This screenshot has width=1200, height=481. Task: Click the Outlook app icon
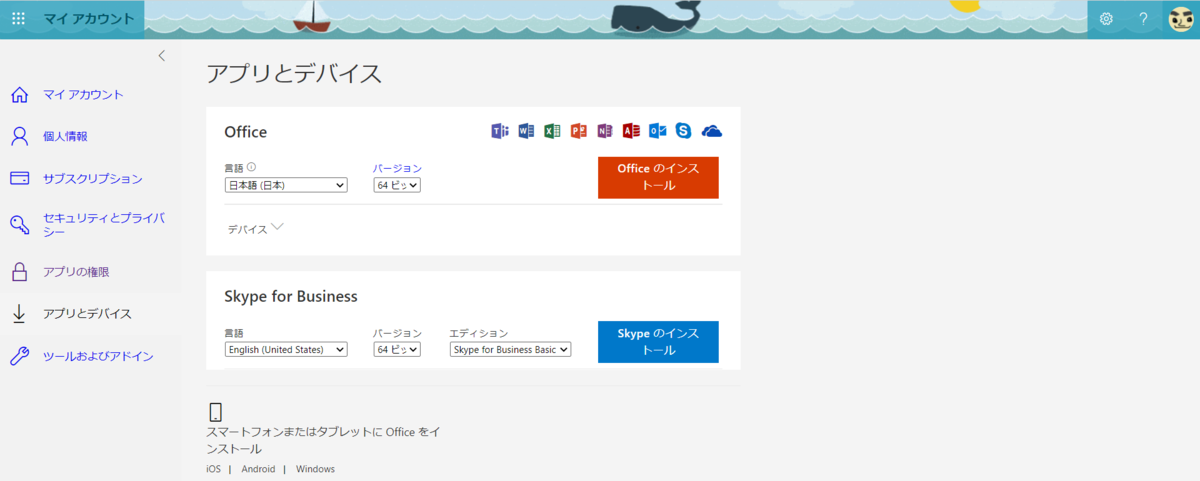coord(657,131)
